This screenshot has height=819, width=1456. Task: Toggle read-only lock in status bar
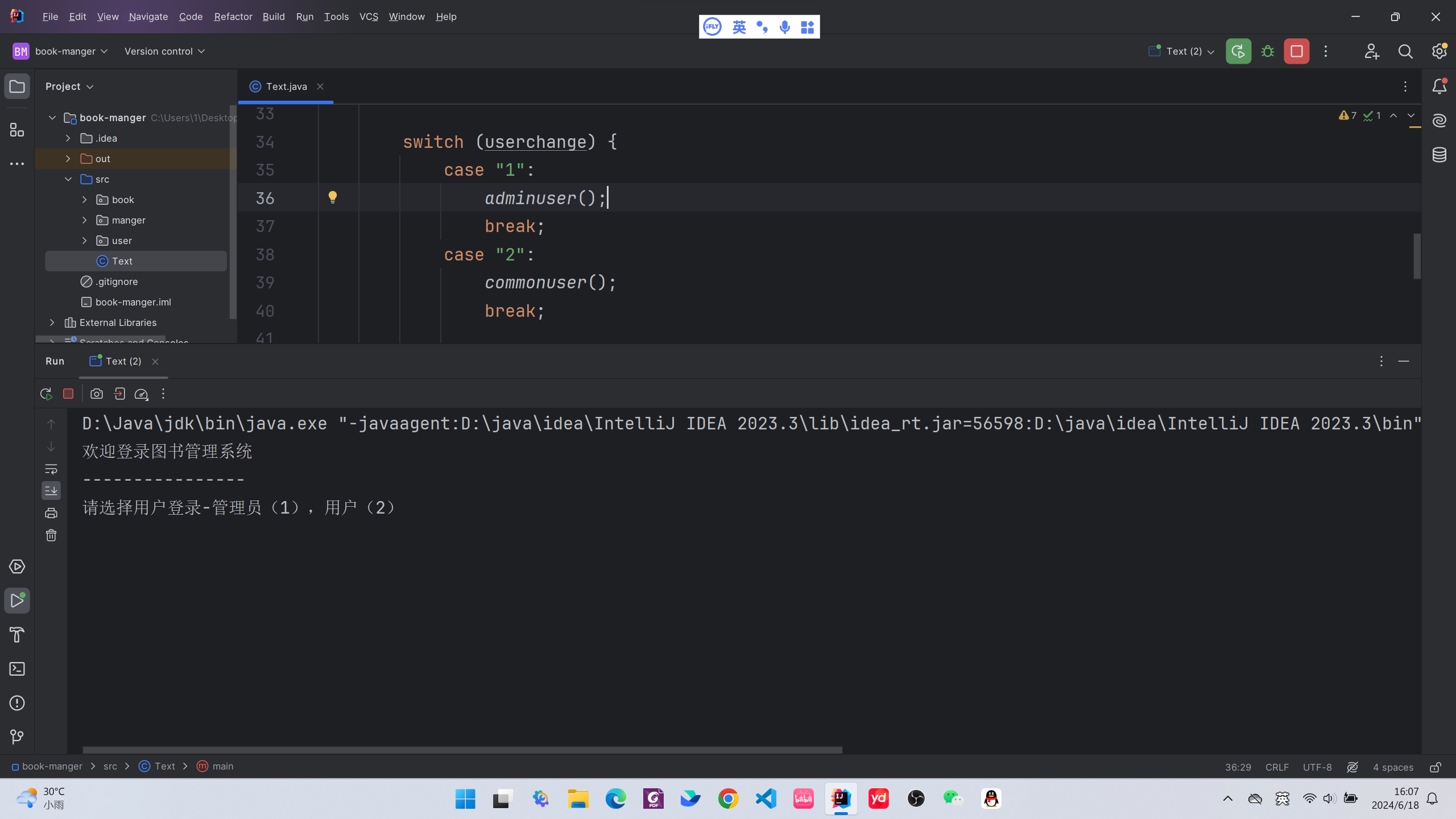point(1436,767)
